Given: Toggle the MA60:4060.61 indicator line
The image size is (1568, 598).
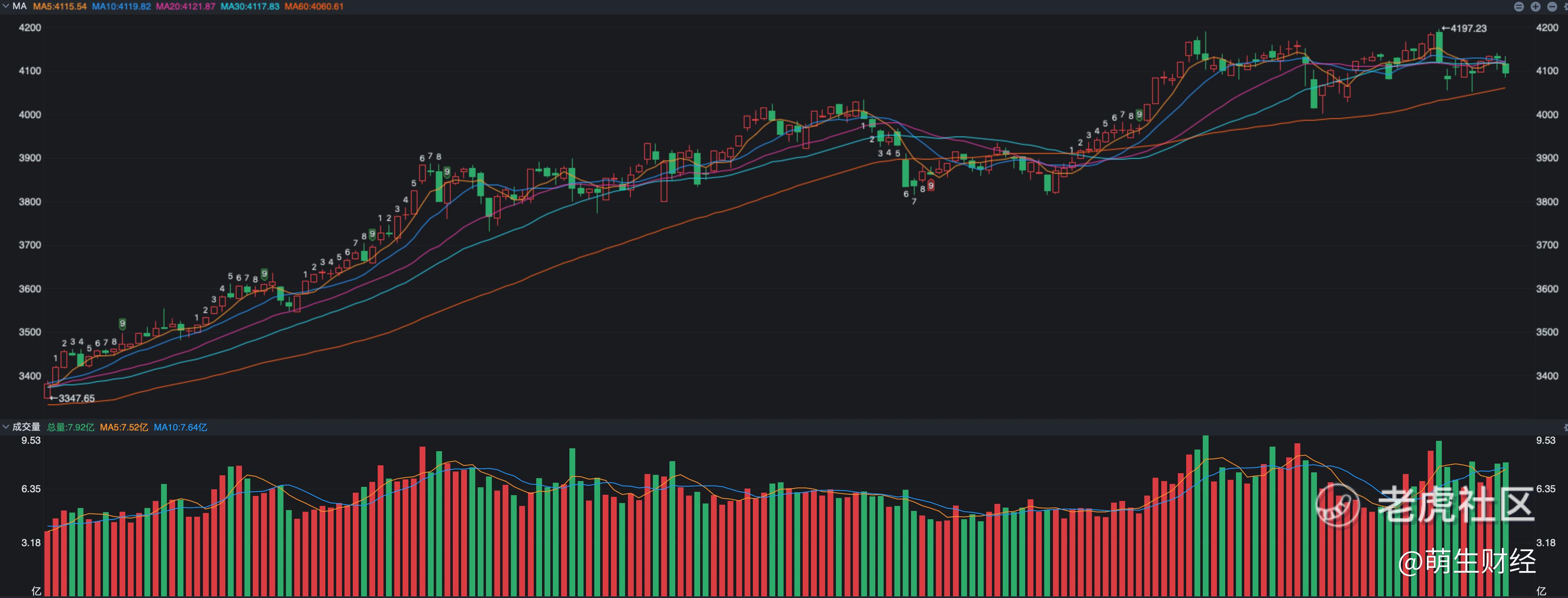Looking at the screenshot, I should pyautogui.click(x=314, y=7).
